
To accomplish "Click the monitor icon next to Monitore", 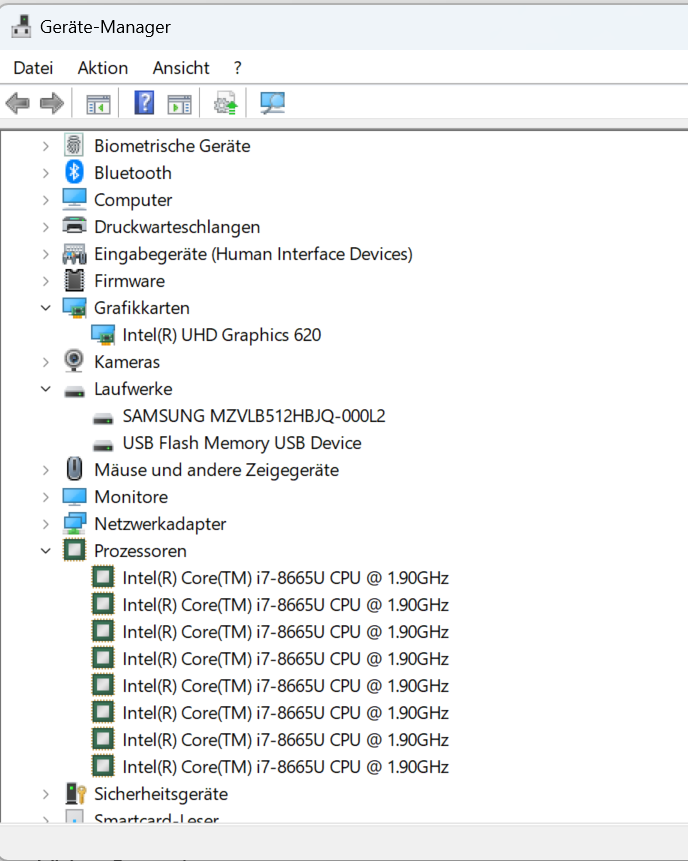I will [x=74, y=496].
